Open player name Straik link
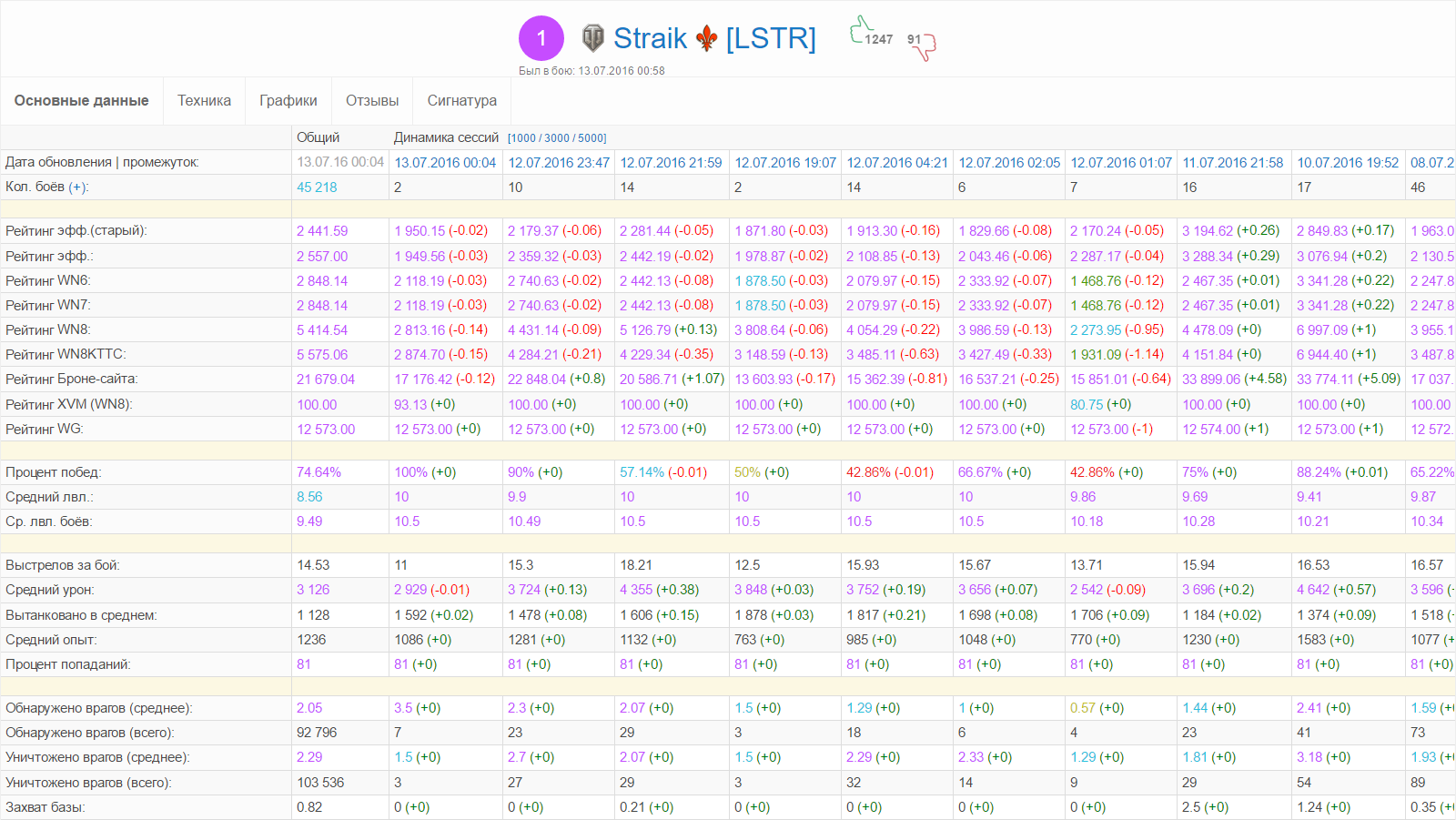The image size is (1456, 820). coord(650,38)
